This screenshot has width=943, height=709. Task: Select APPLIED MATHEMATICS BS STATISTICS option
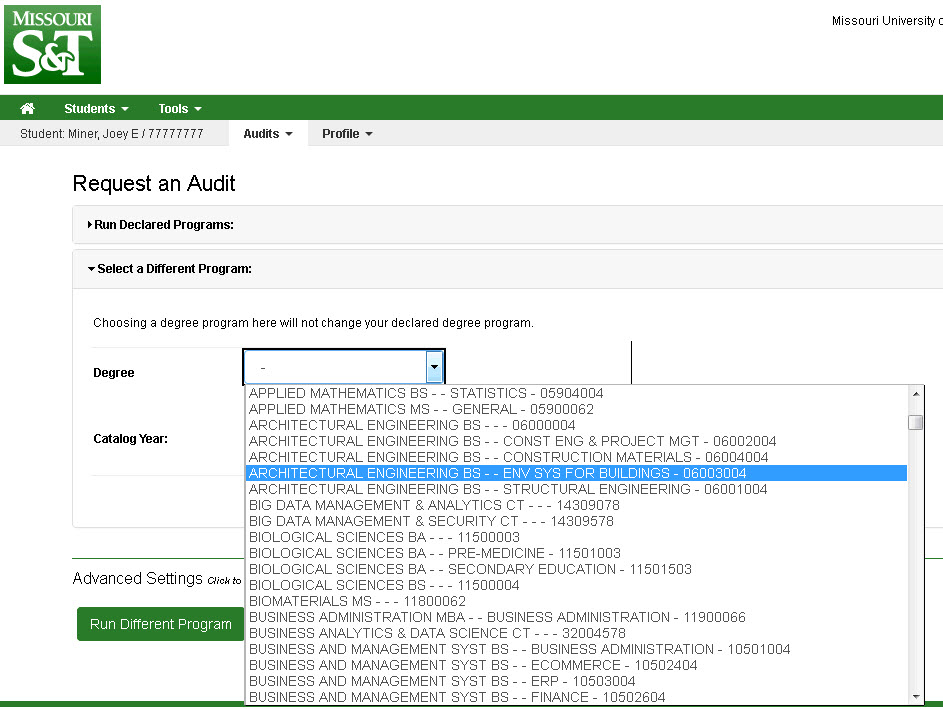tap(576, 393)
